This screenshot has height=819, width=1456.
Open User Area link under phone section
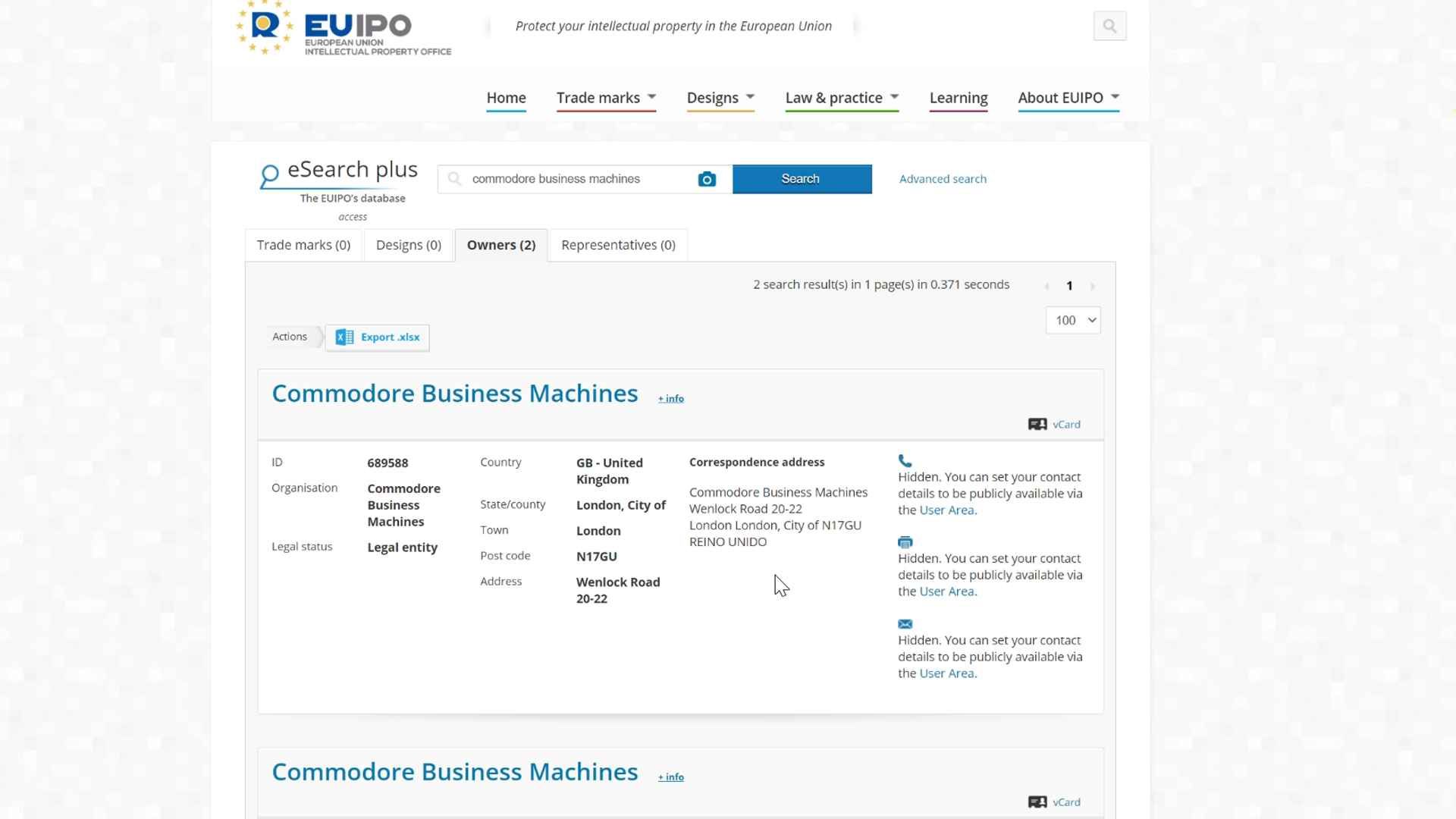947,510
